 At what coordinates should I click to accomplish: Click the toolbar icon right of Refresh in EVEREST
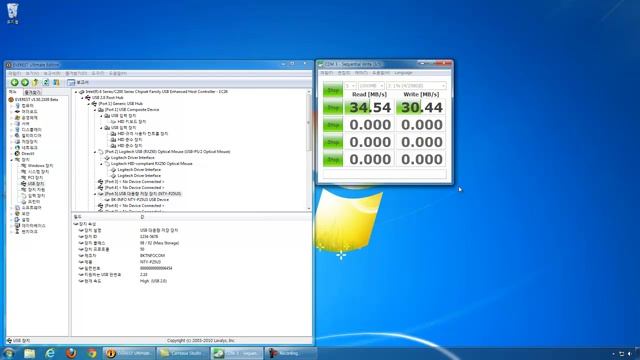(x=56, y=82)
